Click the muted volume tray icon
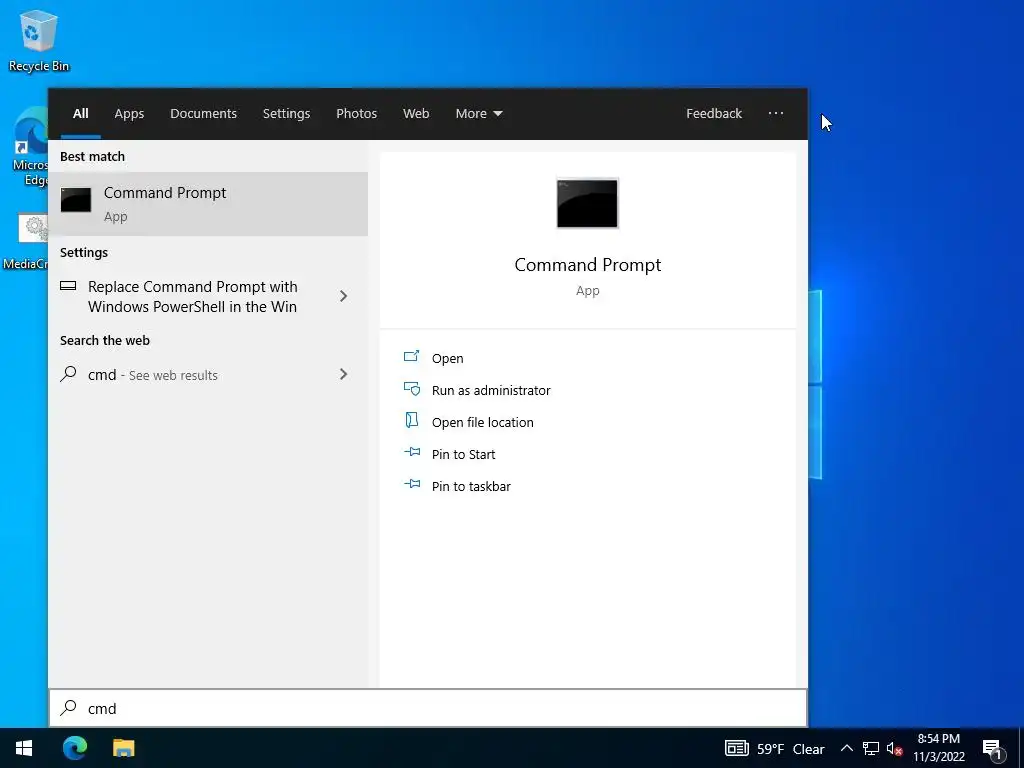Screen dimensions: 1024x768 pos(894,748)
